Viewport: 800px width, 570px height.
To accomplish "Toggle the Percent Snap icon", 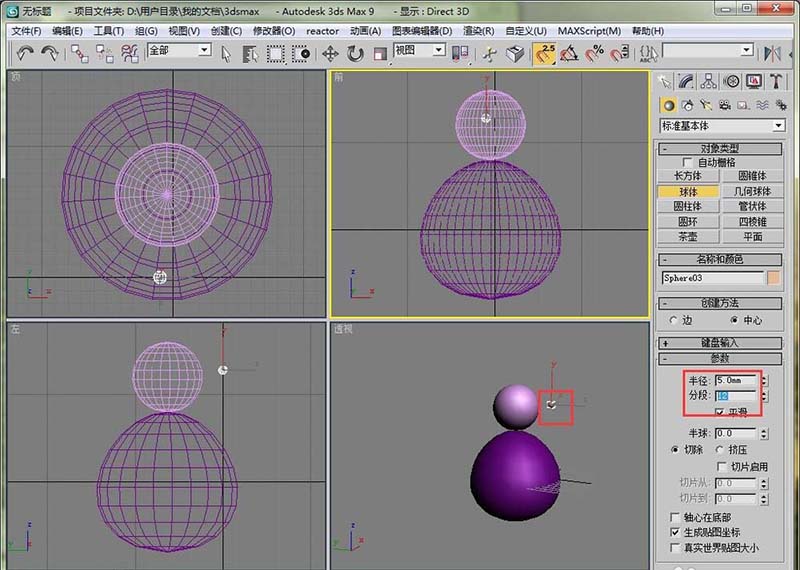I will (x=594, y=53).
